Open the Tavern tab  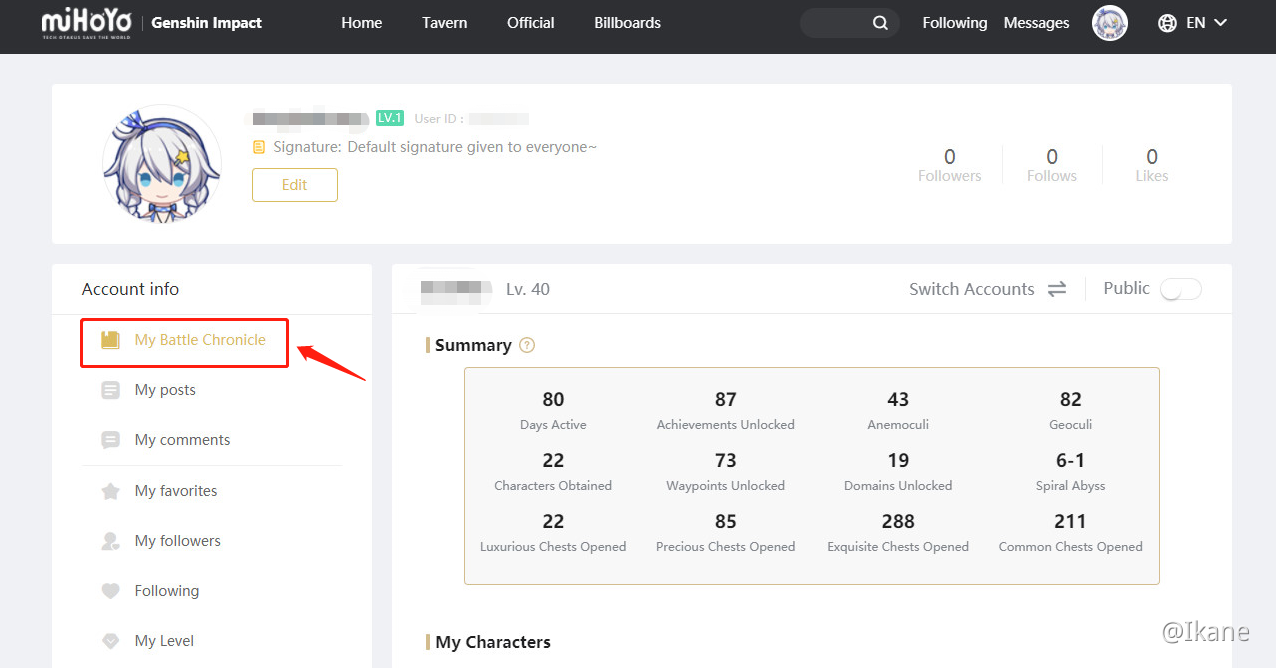(x=444, y=23)
